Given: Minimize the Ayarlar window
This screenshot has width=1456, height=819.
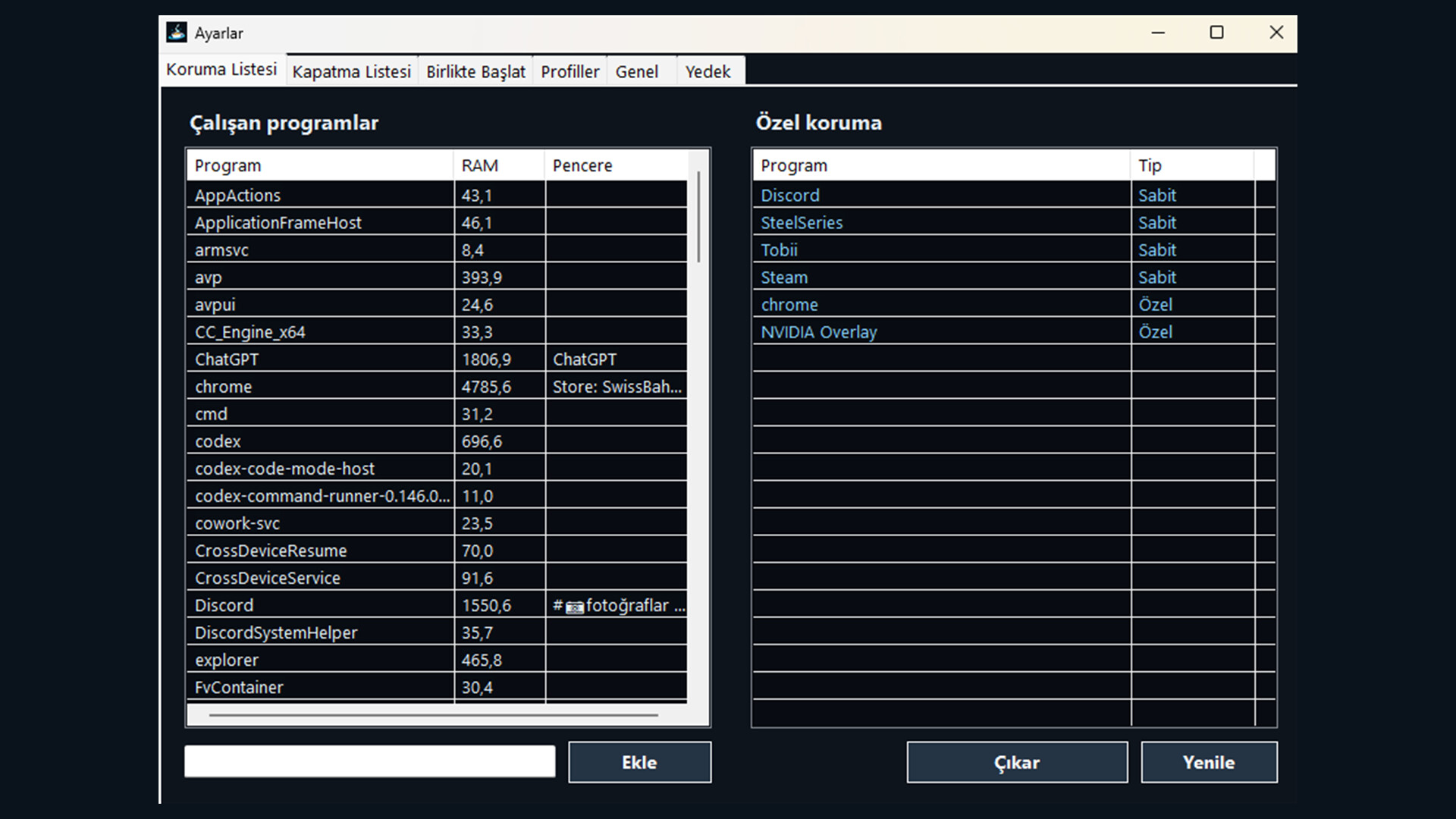Looking at the screenshot, I should tap(1158, 33).
